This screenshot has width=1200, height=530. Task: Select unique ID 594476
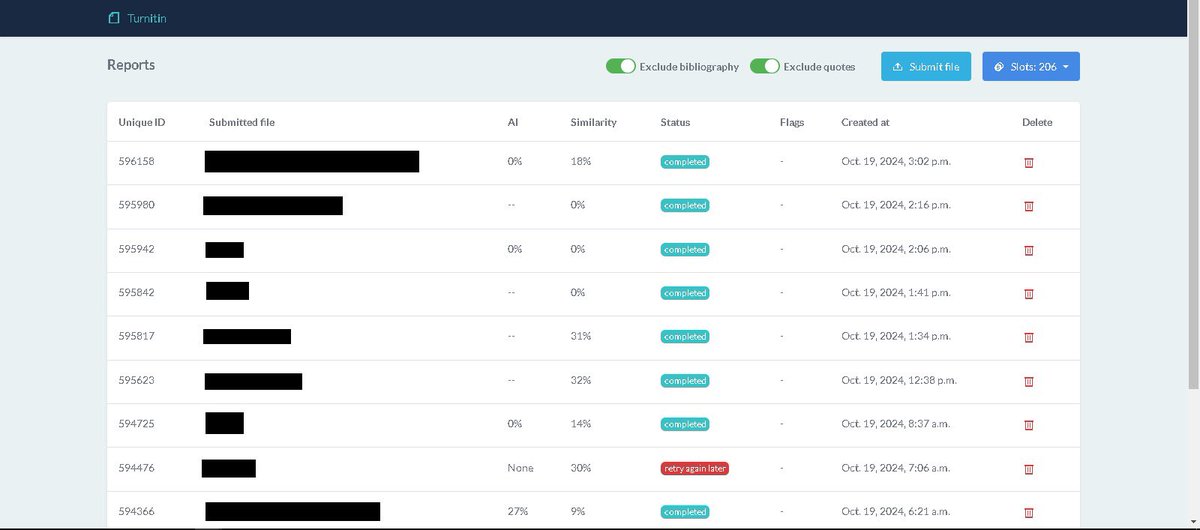[136, 468]
